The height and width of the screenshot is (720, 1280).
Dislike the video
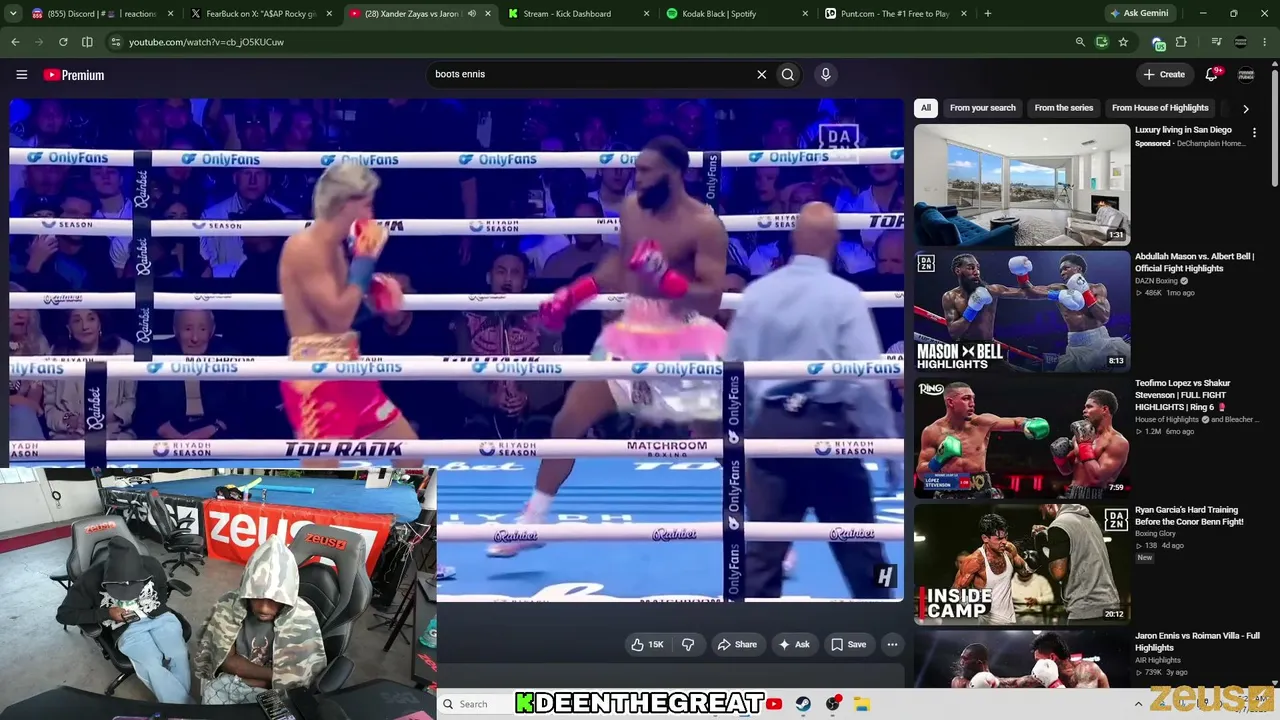point(688,645)
